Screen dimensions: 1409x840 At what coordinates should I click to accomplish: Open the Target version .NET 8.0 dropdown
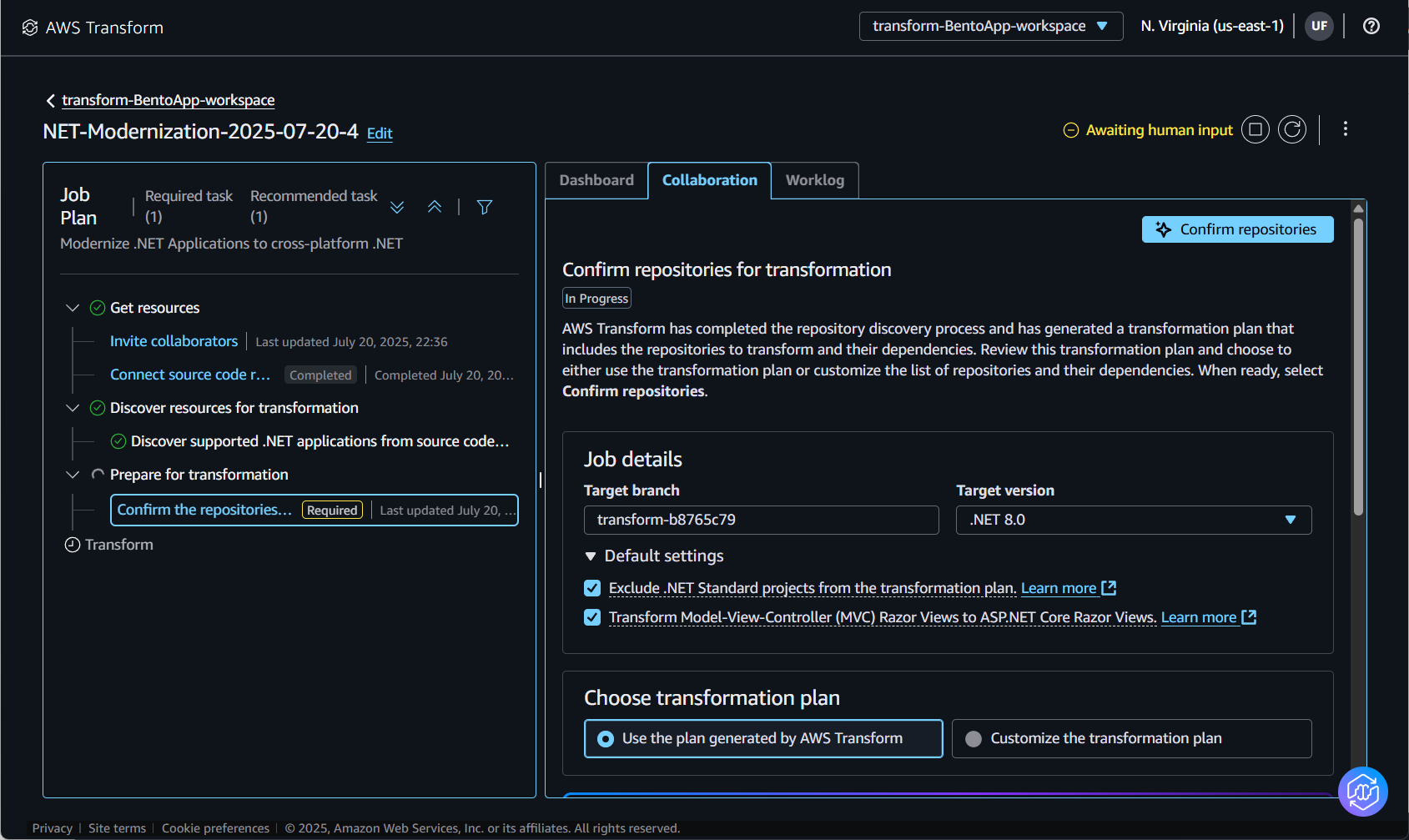[1134, 520]
